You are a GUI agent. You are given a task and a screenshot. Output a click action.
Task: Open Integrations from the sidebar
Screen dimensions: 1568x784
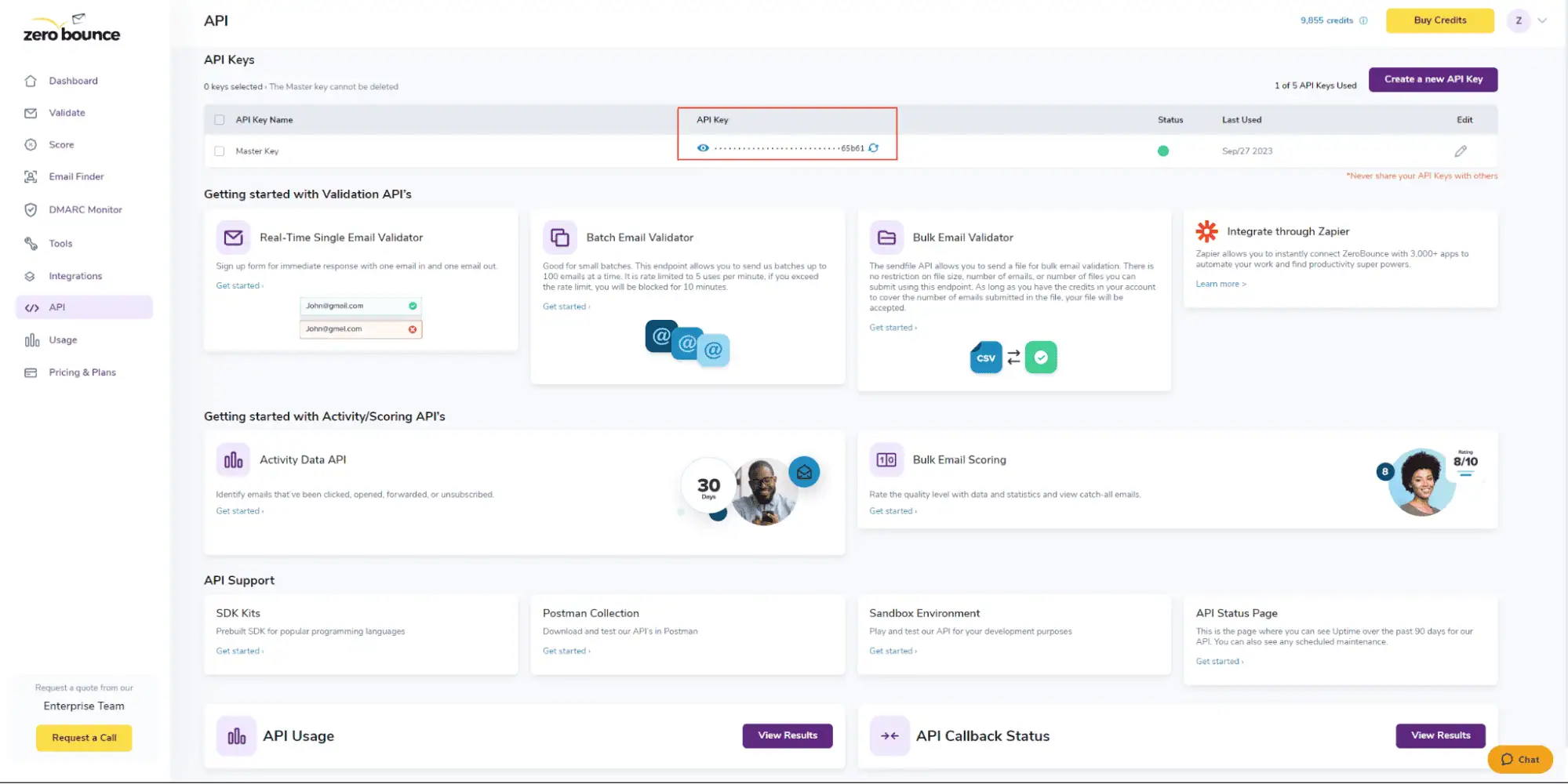coord(75,275)
